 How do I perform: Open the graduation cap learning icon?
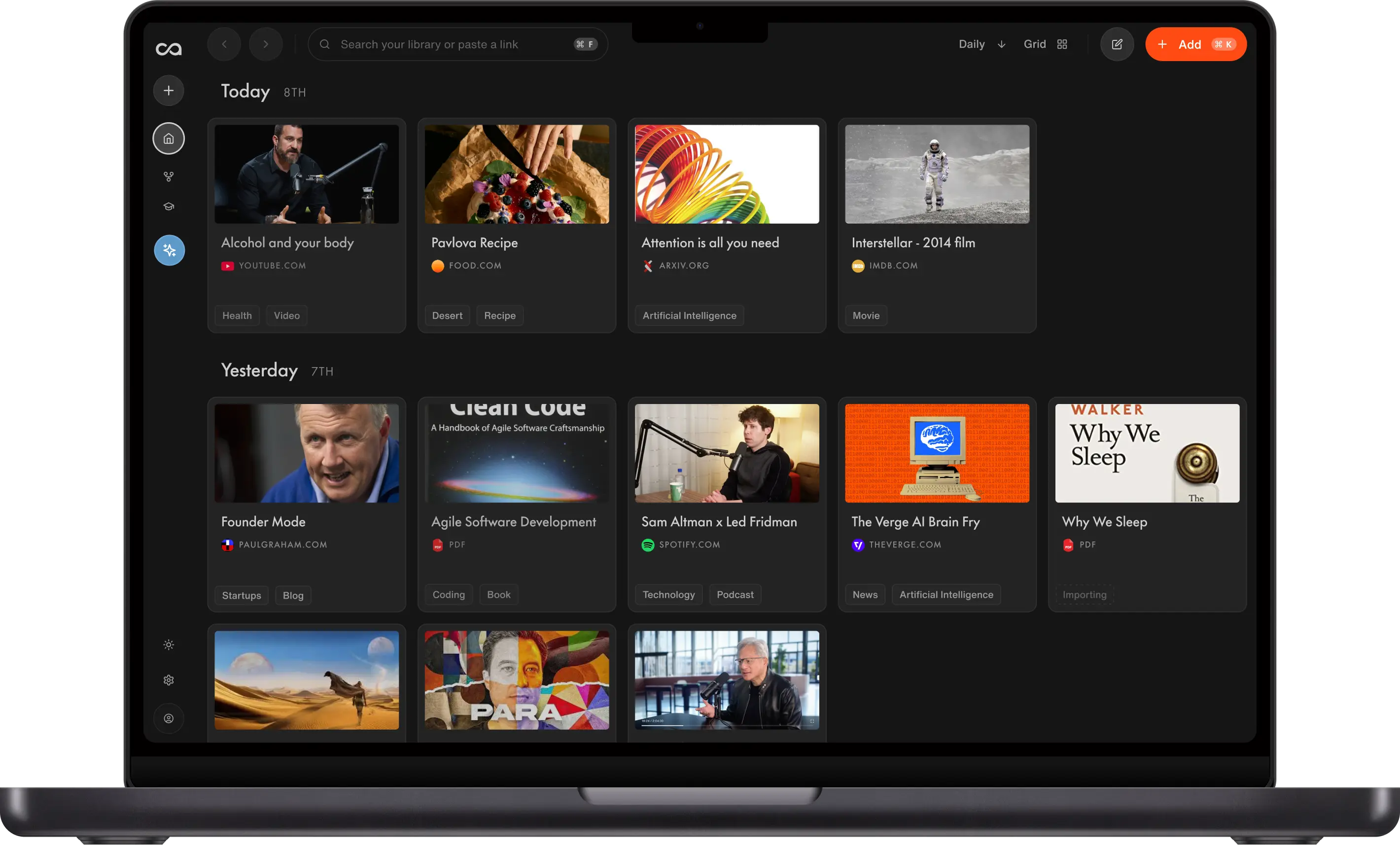pyautogui.click(x=169, y=207)
